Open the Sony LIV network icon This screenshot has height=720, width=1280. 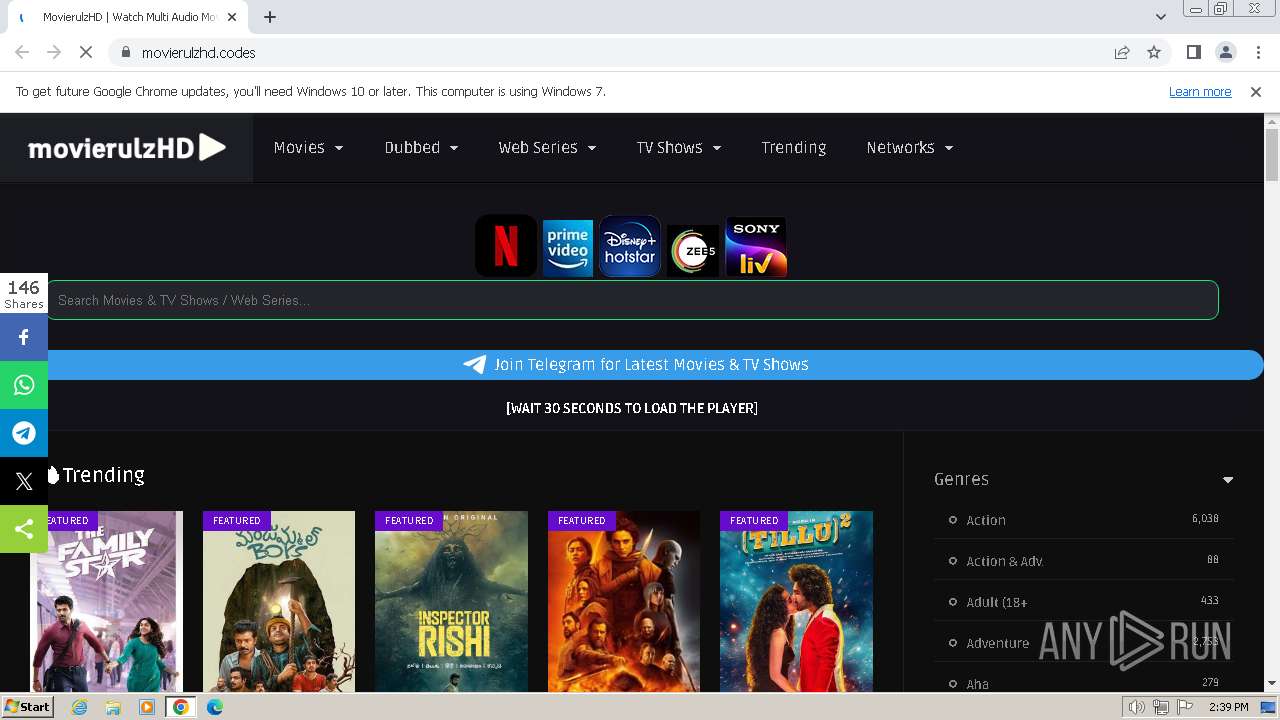pos(756,247)
